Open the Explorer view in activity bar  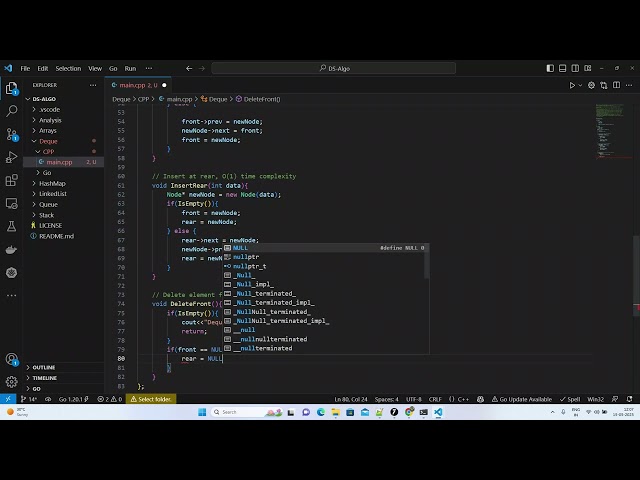(11, 88)
